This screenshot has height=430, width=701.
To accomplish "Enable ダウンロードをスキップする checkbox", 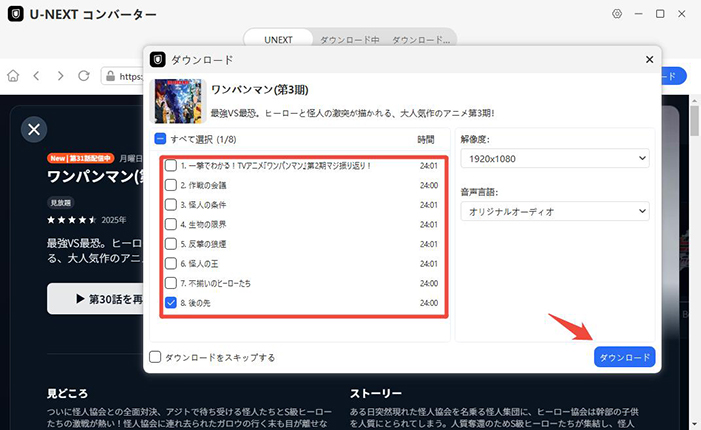I will [x=155, y=357].
